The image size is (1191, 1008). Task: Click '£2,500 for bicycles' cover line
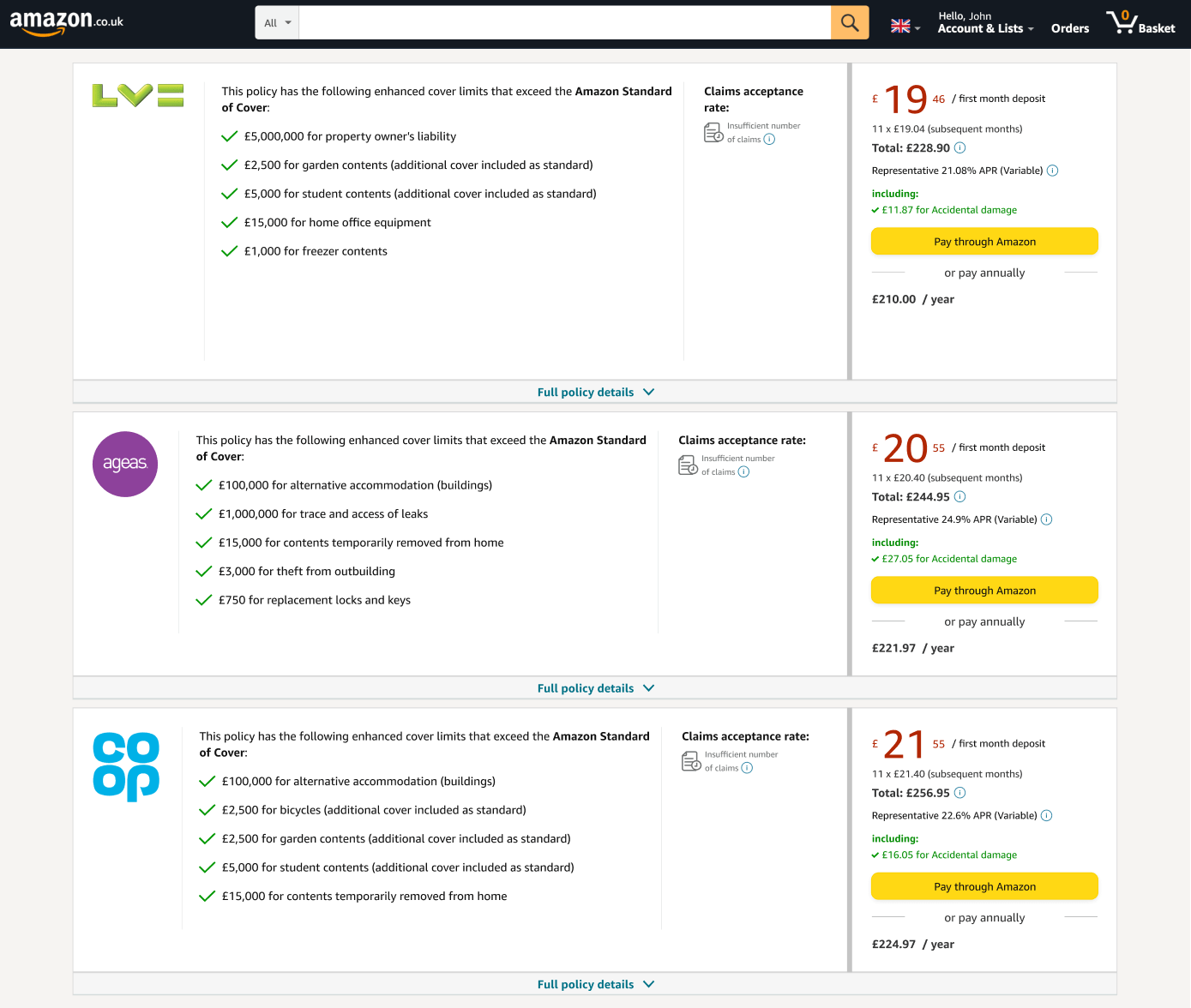click(x=374, y=810)
